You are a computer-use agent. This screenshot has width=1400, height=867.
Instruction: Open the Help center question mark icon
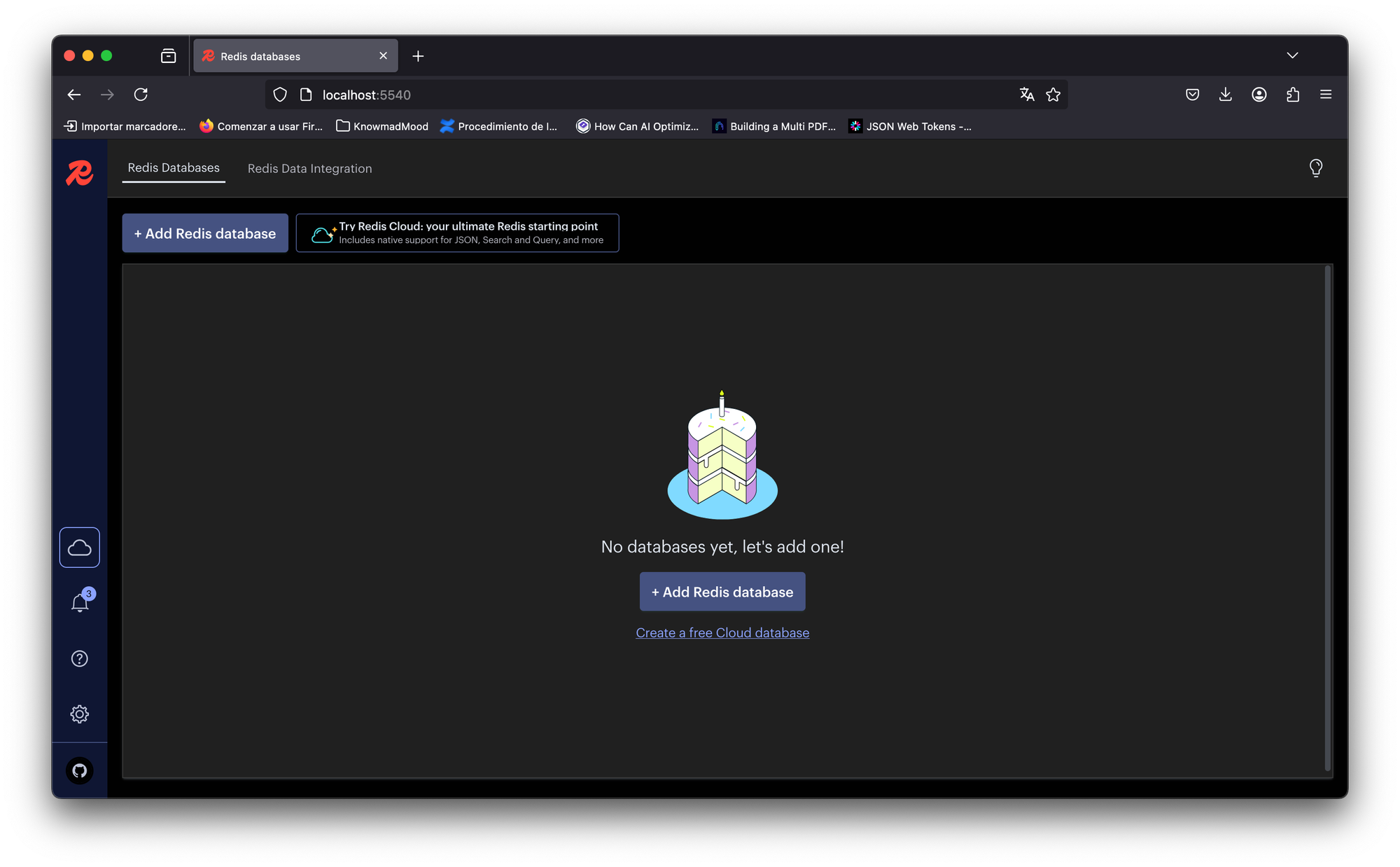click(79, 658)
